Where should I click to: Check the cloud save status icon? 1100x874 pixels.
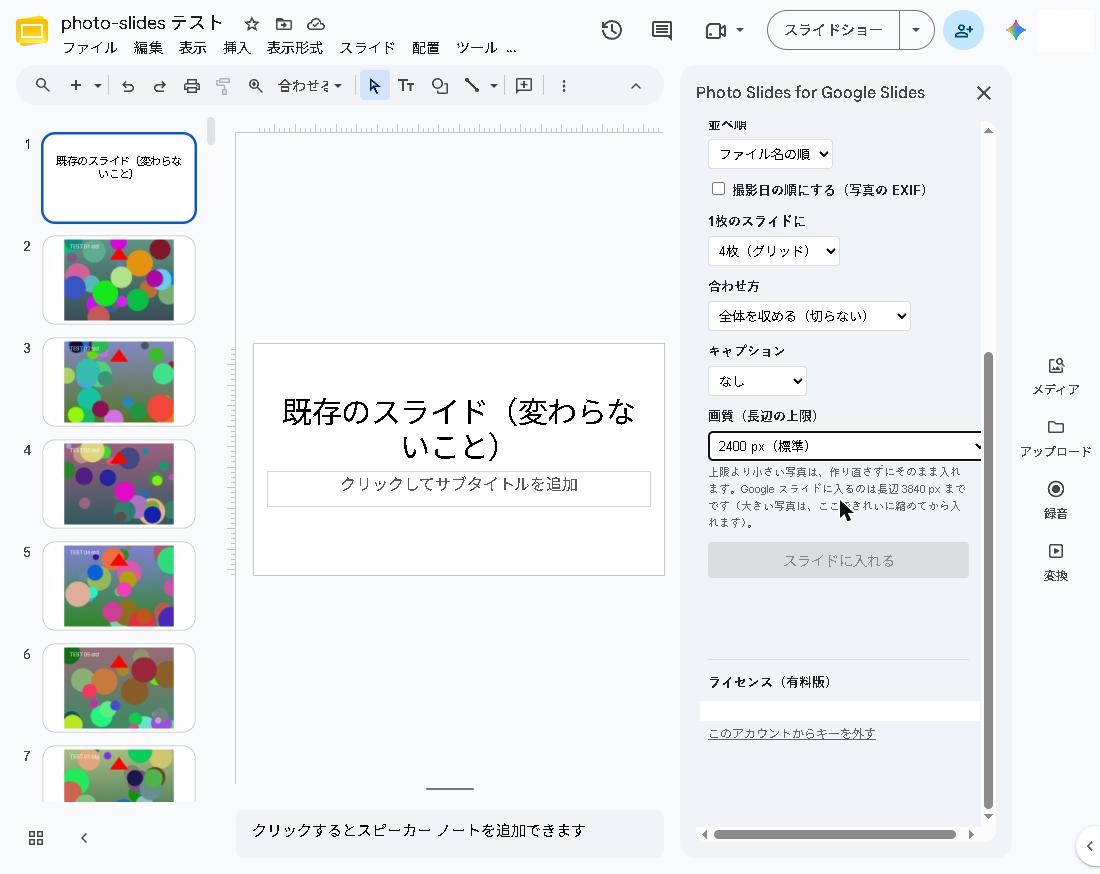click(316, 25)
